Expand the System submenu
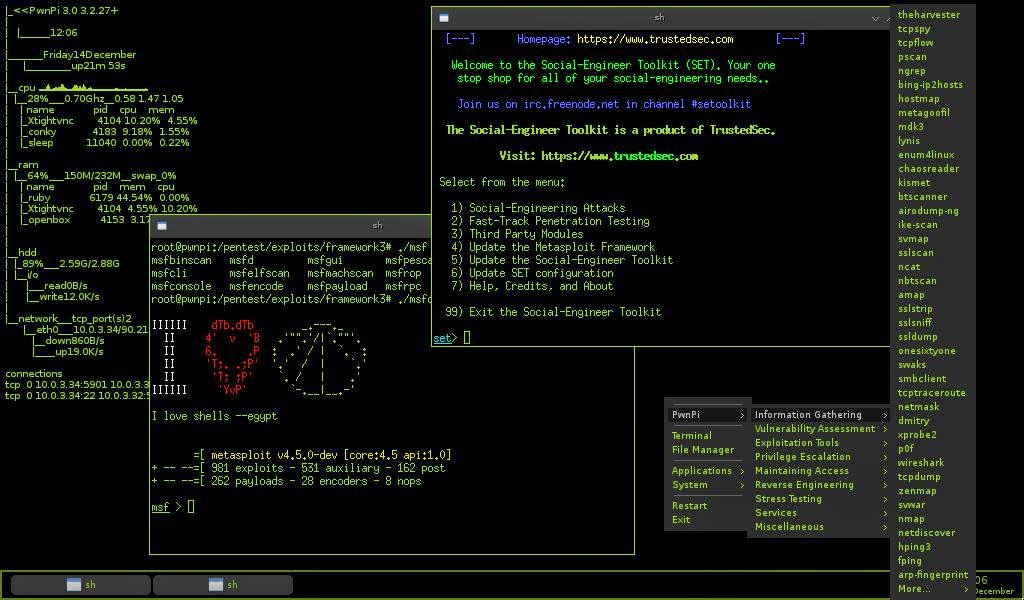Screen dimensions: 1024x600 point(707,484)
